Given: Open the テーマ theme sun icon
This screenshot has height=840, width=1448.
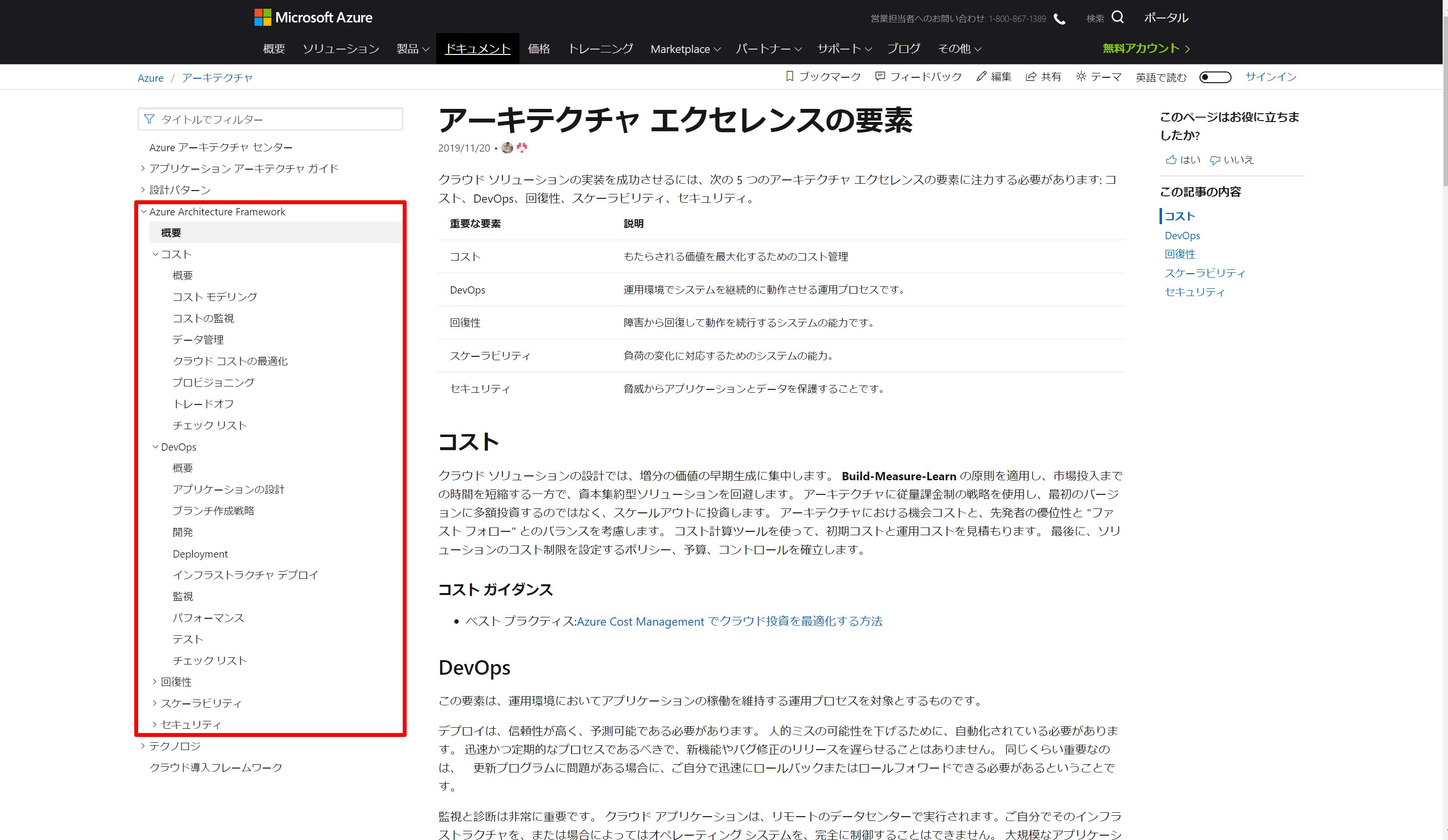Looking at the screenshot, I should tap(1081, 76).
